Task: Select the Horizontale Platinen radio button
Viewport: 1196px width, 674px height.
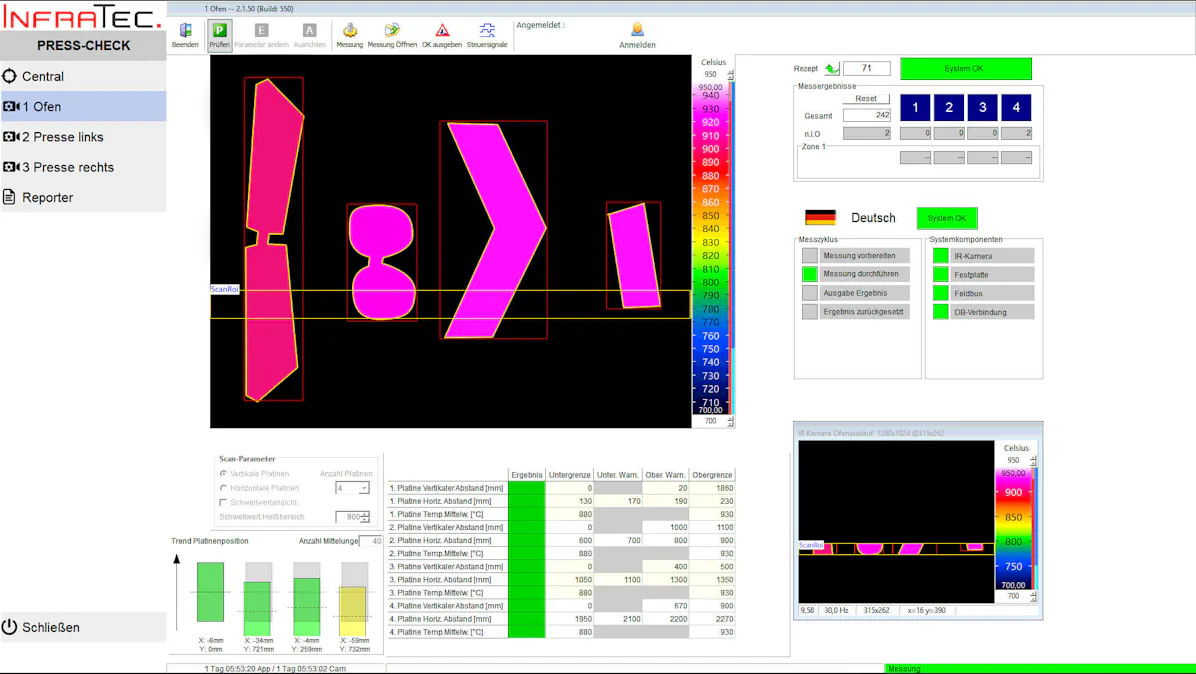Action: coord(223,488)
